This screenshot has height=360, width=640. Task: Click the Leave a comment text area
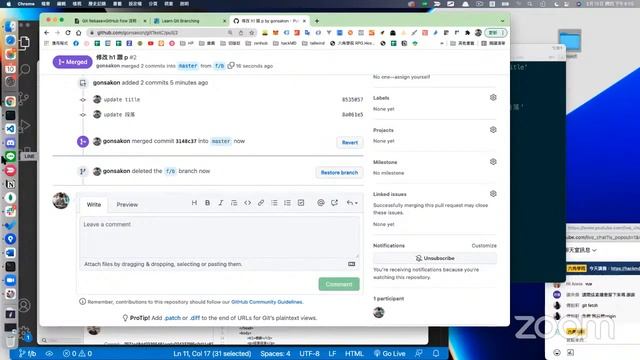point(220,237)
